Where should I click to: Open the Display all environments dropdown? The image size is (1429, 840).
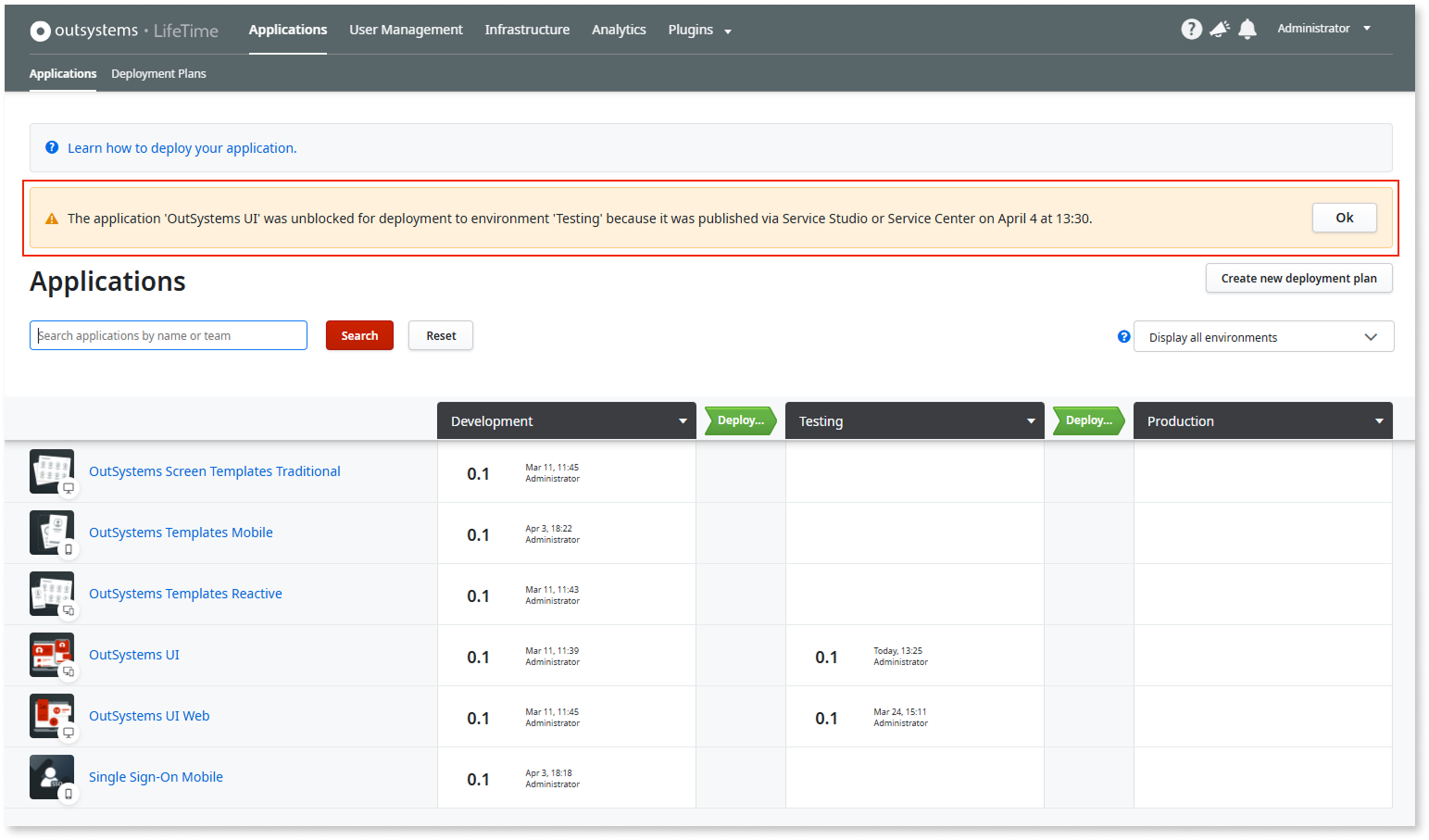coord(1263,337)
